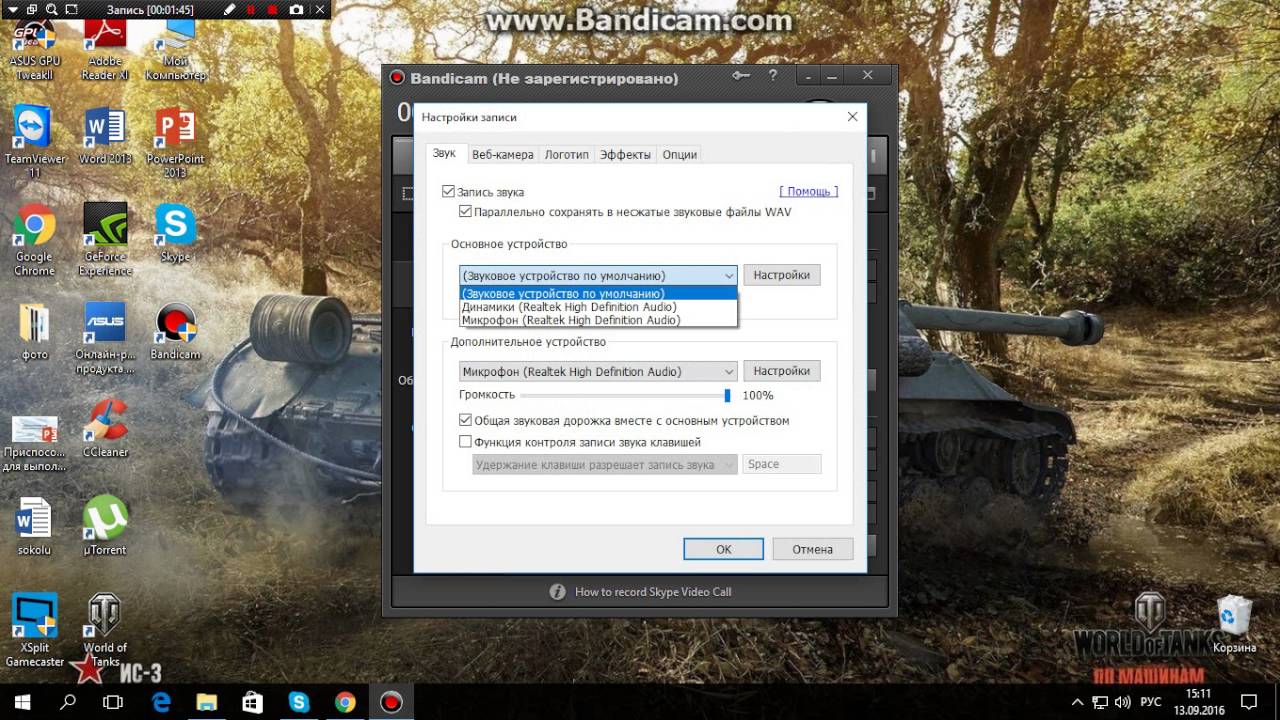Switch to the Веб-камера tab
This screenshot has width=1280, height=720.
[503, 154]
